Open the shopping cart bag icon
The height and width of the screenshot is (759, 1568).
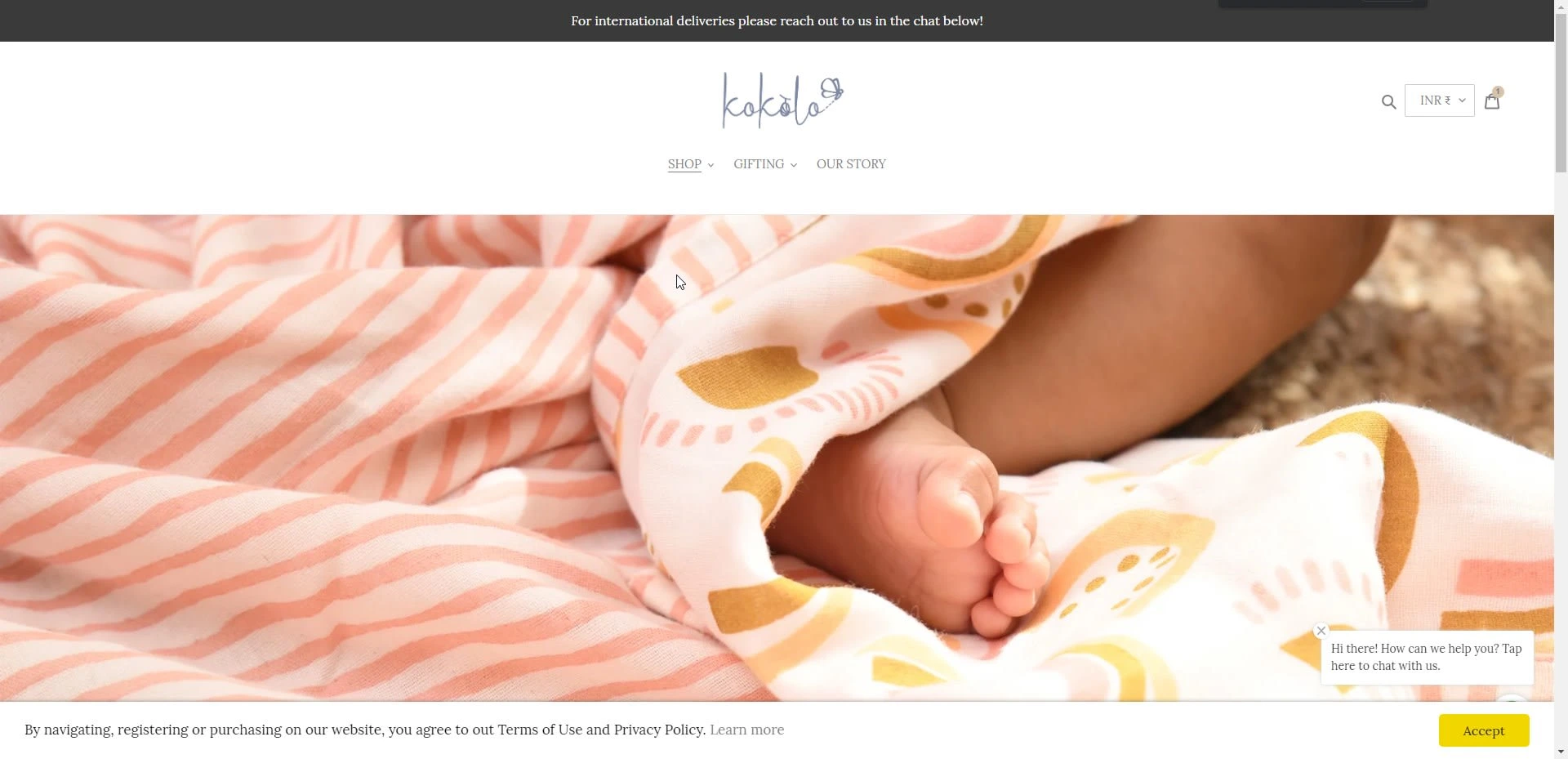pos(1492,101)
